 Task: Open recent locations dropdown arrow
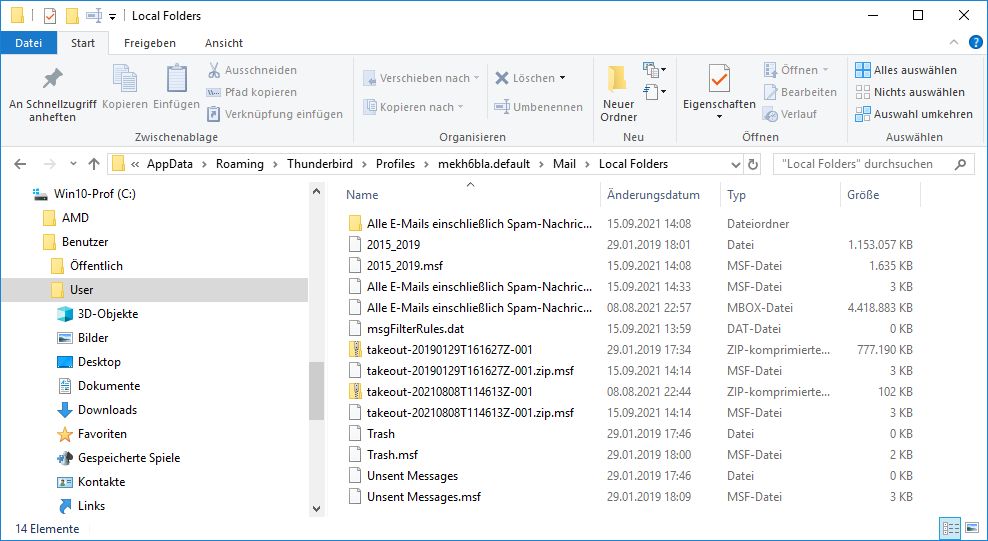[73, 164]
